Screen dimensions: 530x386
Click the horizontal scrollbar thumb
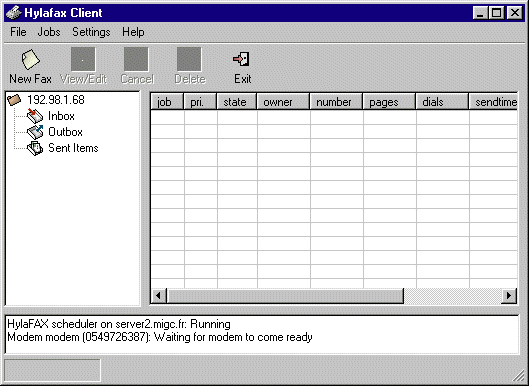pos(285,296)
